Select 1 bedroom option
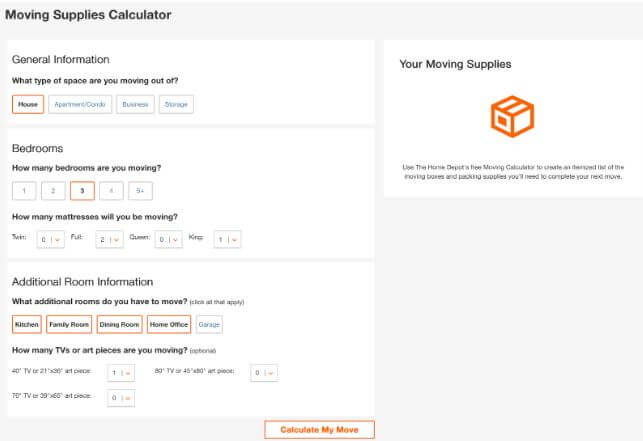The width and height of the screenshot is (643, 441). coord(25,190)
